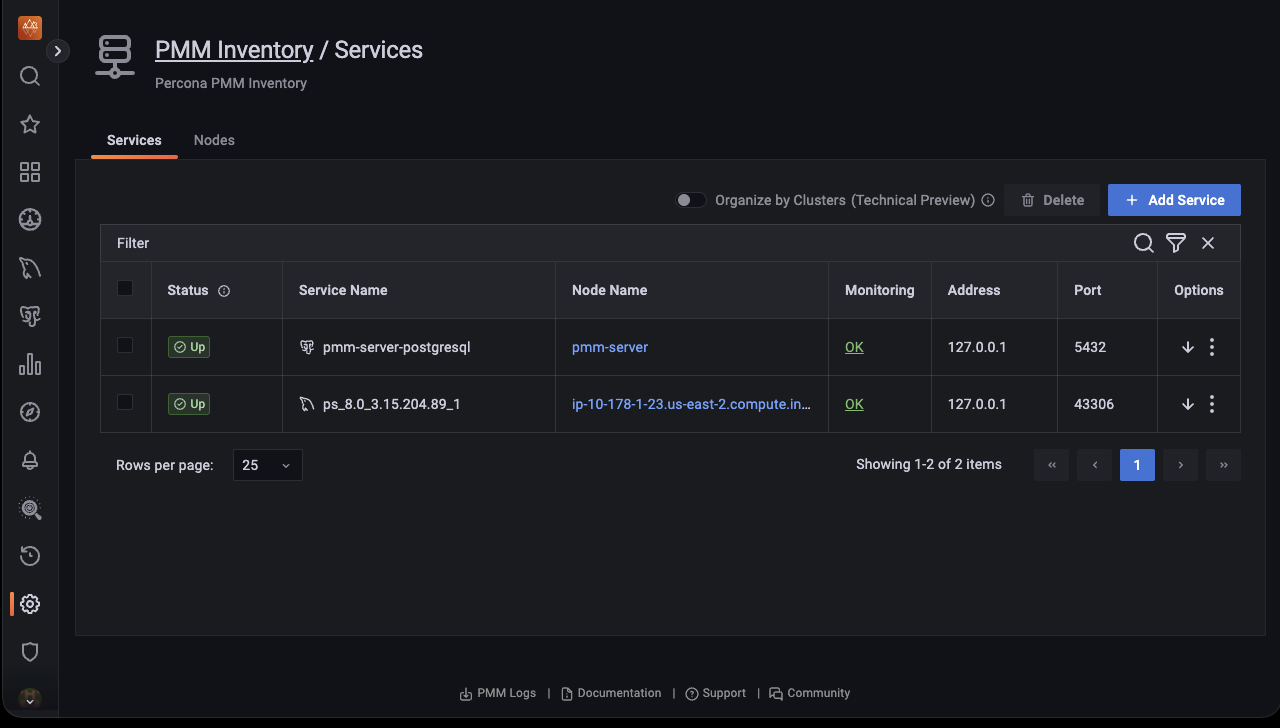
Task: Click the filter funnel icon in table
Action: (1176, 243)
